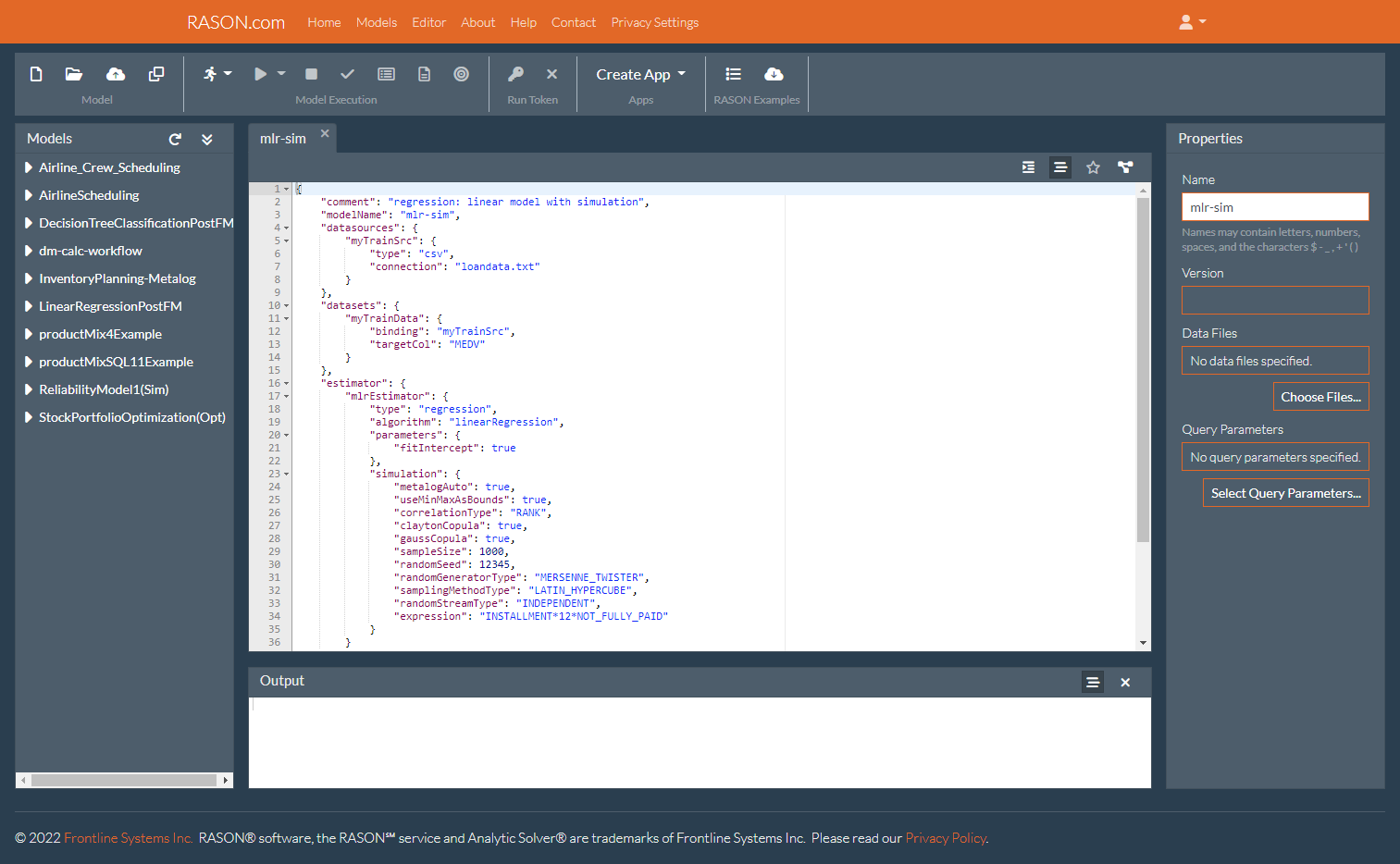This screenshot has height=864, width=1400.
Task: Toggle word wrap lines button in editor toolbar
Action: pyautogui.click(x=1060, y=167)
